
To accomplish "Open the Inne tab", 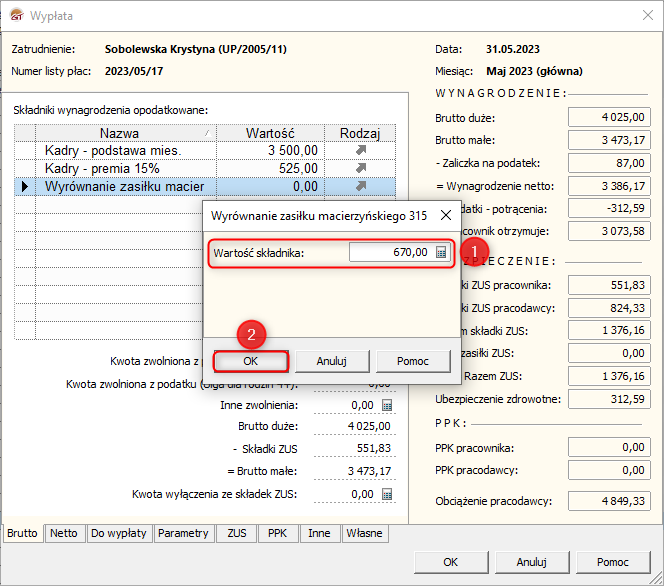I will (319, 533).
